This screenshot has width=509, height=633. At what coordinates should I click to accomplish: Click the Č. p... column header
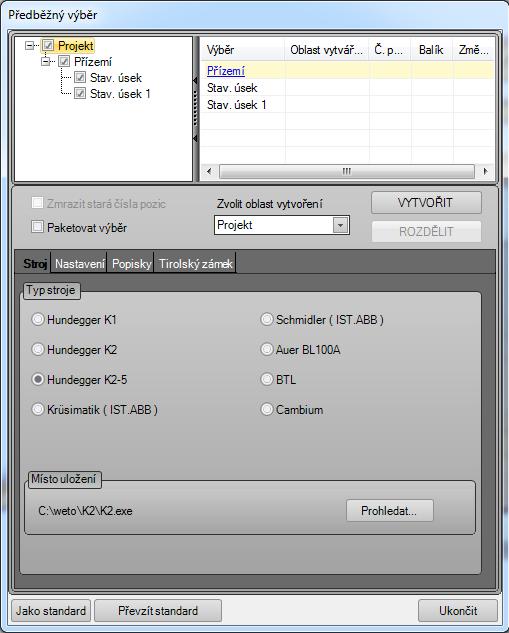[390, 50]
